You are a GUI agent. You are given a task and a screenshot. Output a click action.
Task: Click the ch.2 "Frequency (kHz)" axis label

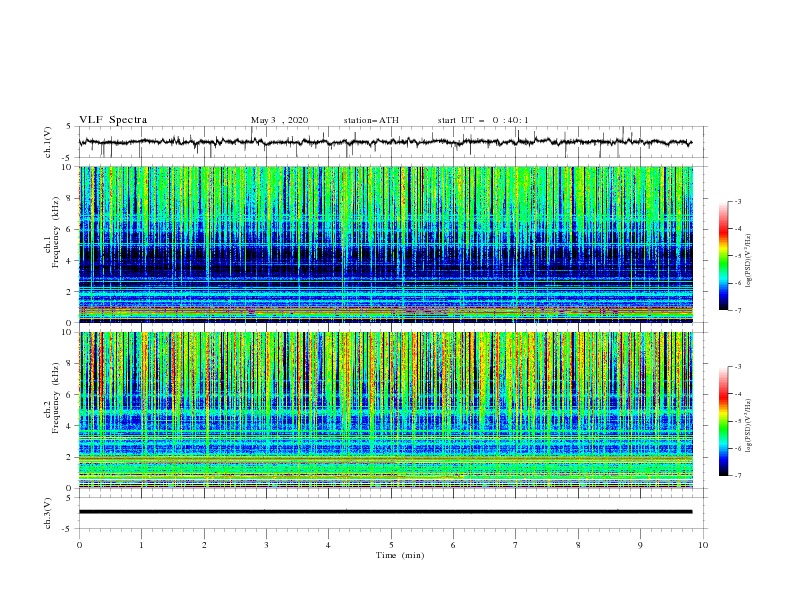(56, 397)
